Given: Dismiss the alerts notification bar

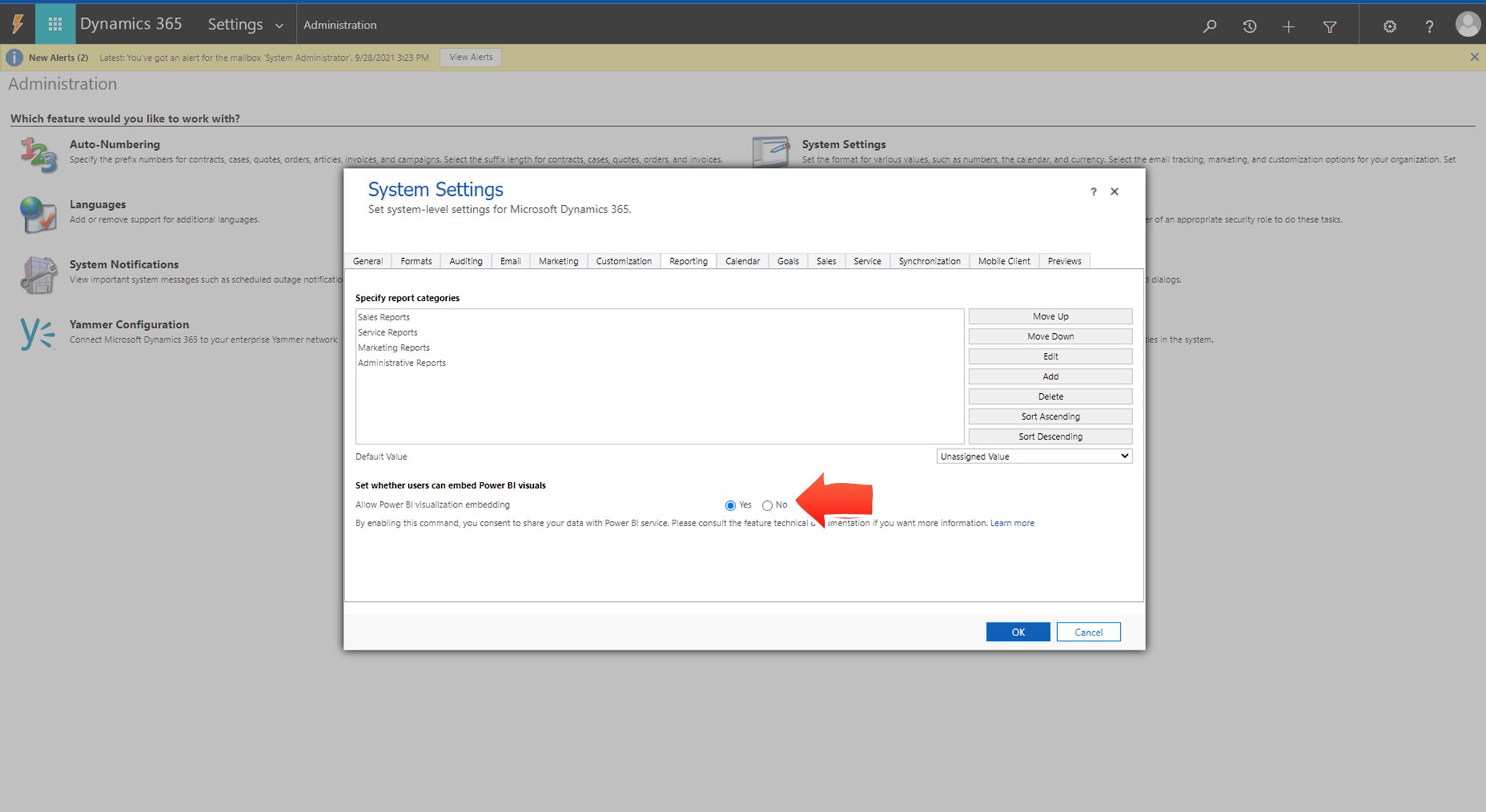Looking at the screenshot, I should [x=1474, y=57].
